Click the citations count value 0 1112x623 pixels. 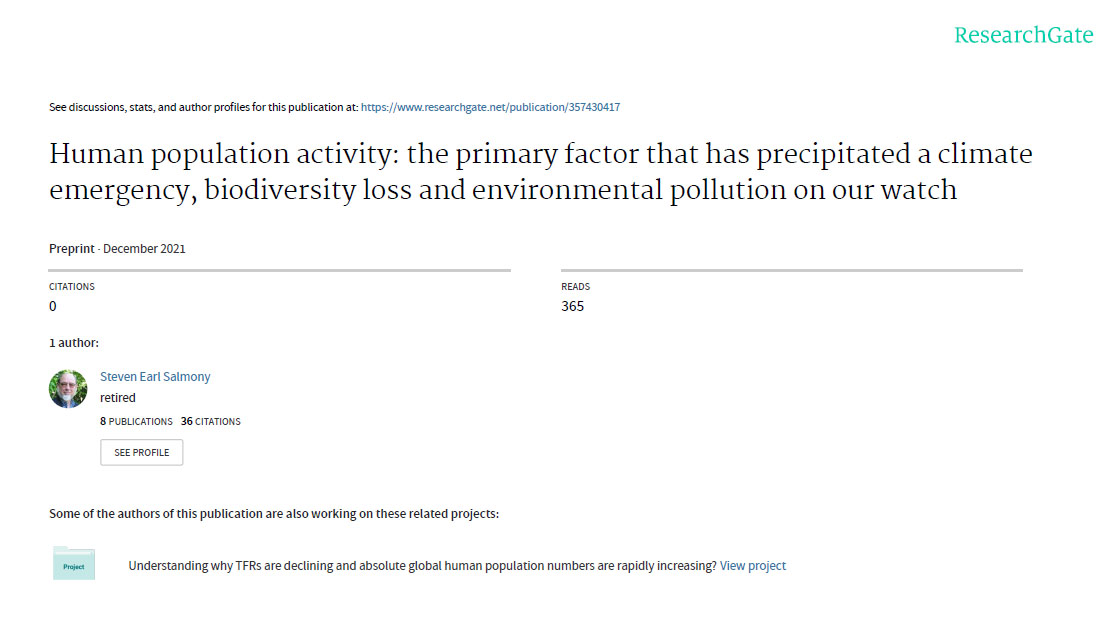point(52,307)
